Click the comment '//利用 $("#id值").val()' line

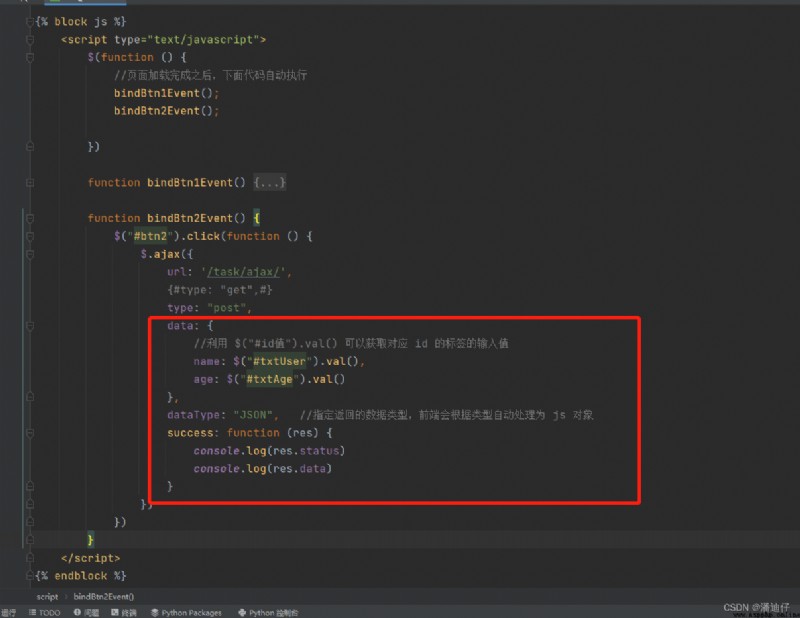point(351,343)
